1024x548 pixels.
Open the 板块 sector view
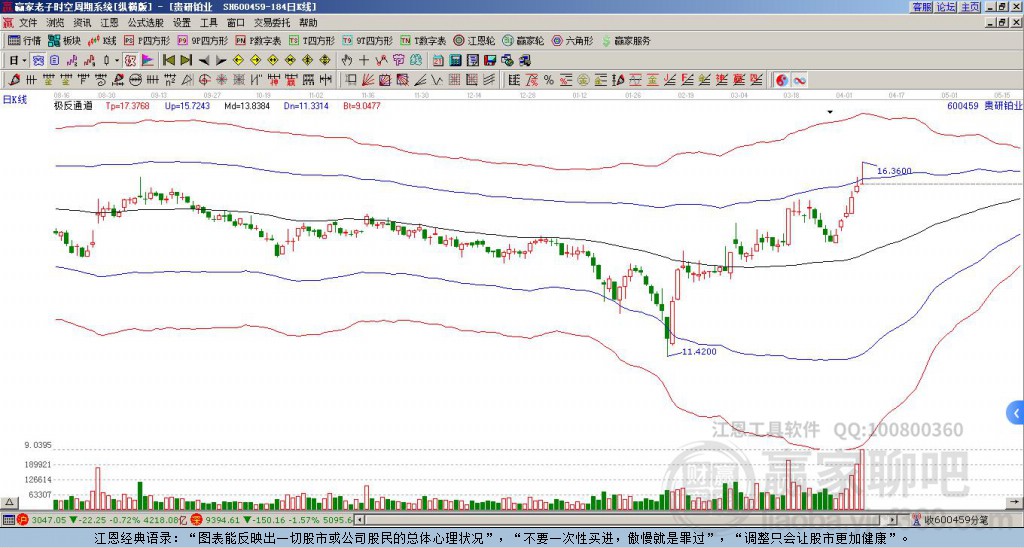pos(64,40)
